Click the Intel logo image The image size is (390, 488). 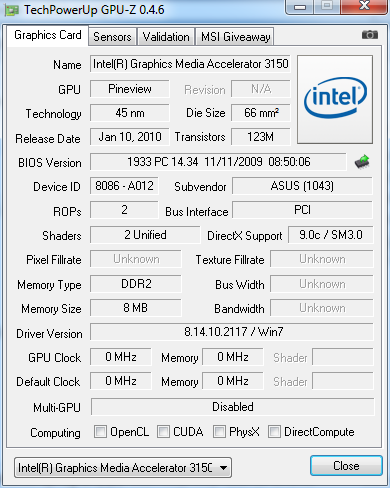335,99
